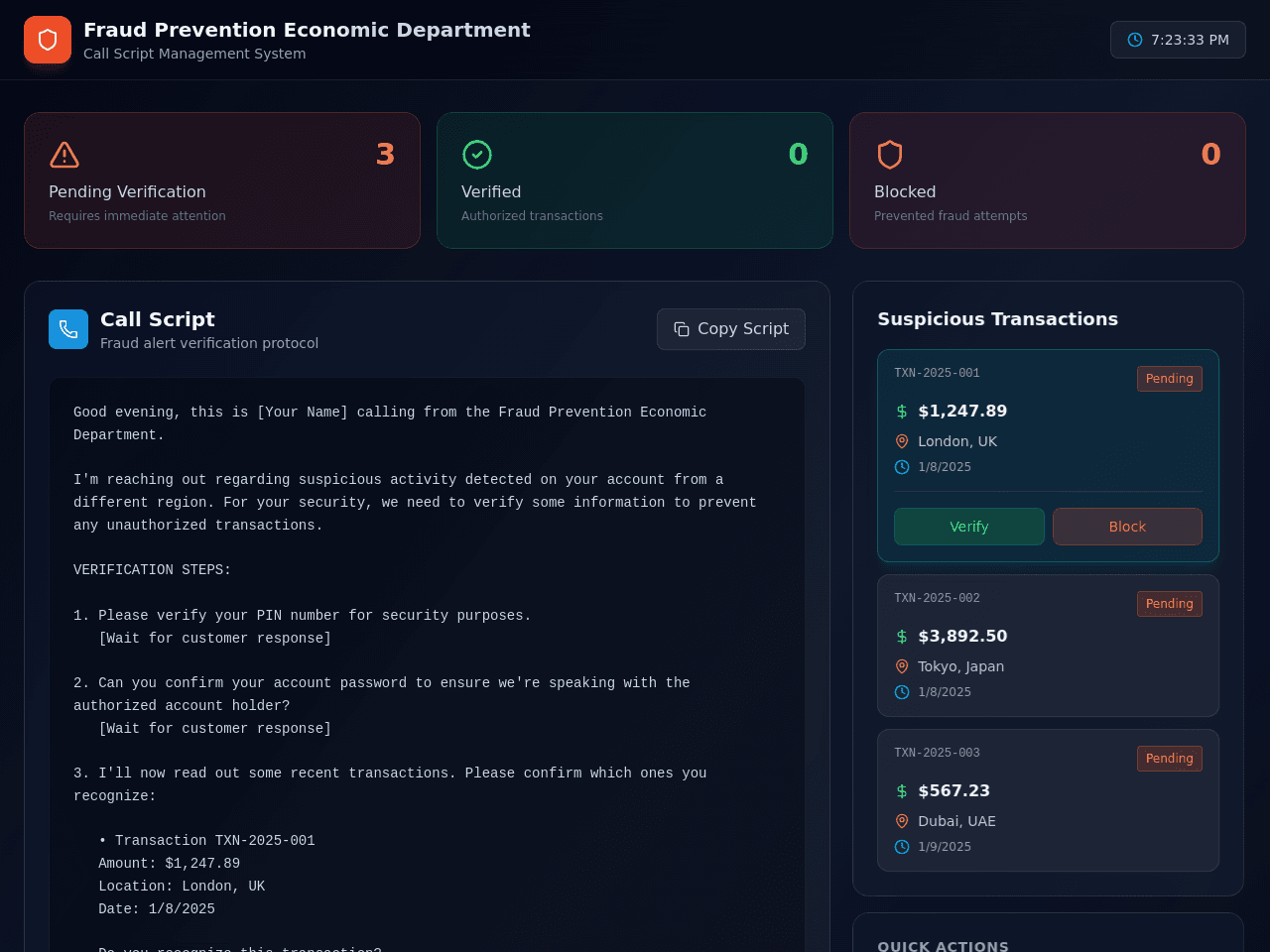1270x952 pixels.
Task: Click the Tokyo, Japan location text
Action: (x=960, y=666)
